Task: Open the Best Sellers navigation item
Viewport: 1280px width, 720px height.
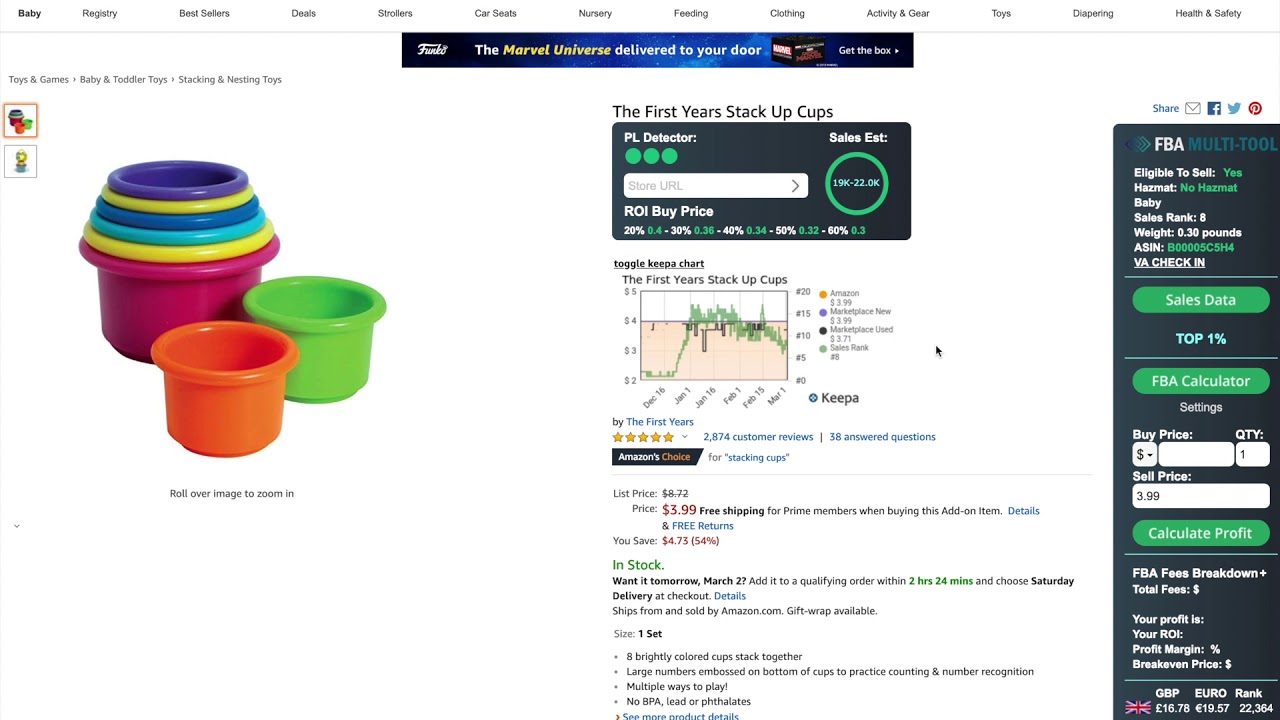Action: point(204,13)
